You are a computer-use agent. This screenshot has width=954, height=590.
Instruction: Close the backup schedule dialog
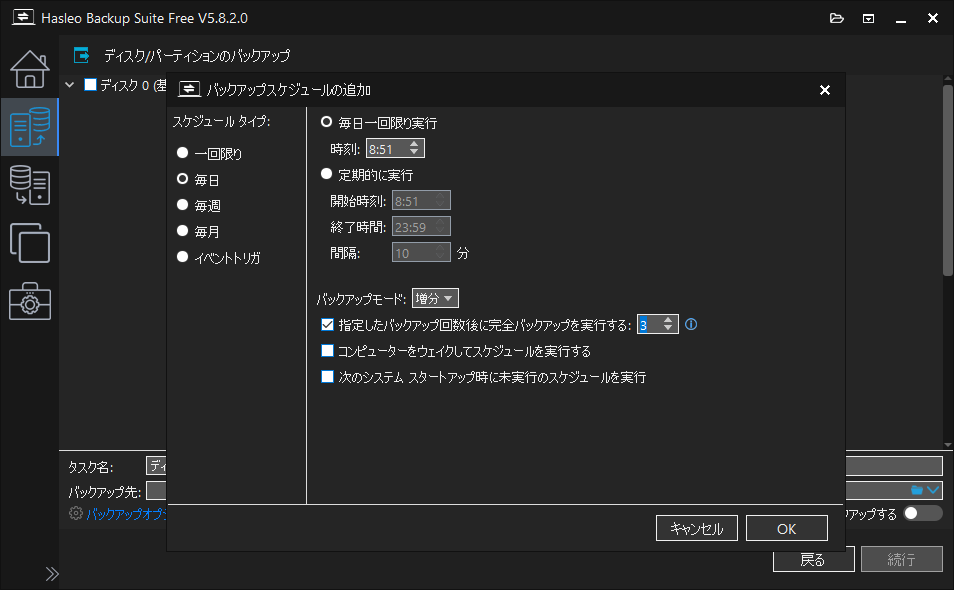click(x=824, y=90)
